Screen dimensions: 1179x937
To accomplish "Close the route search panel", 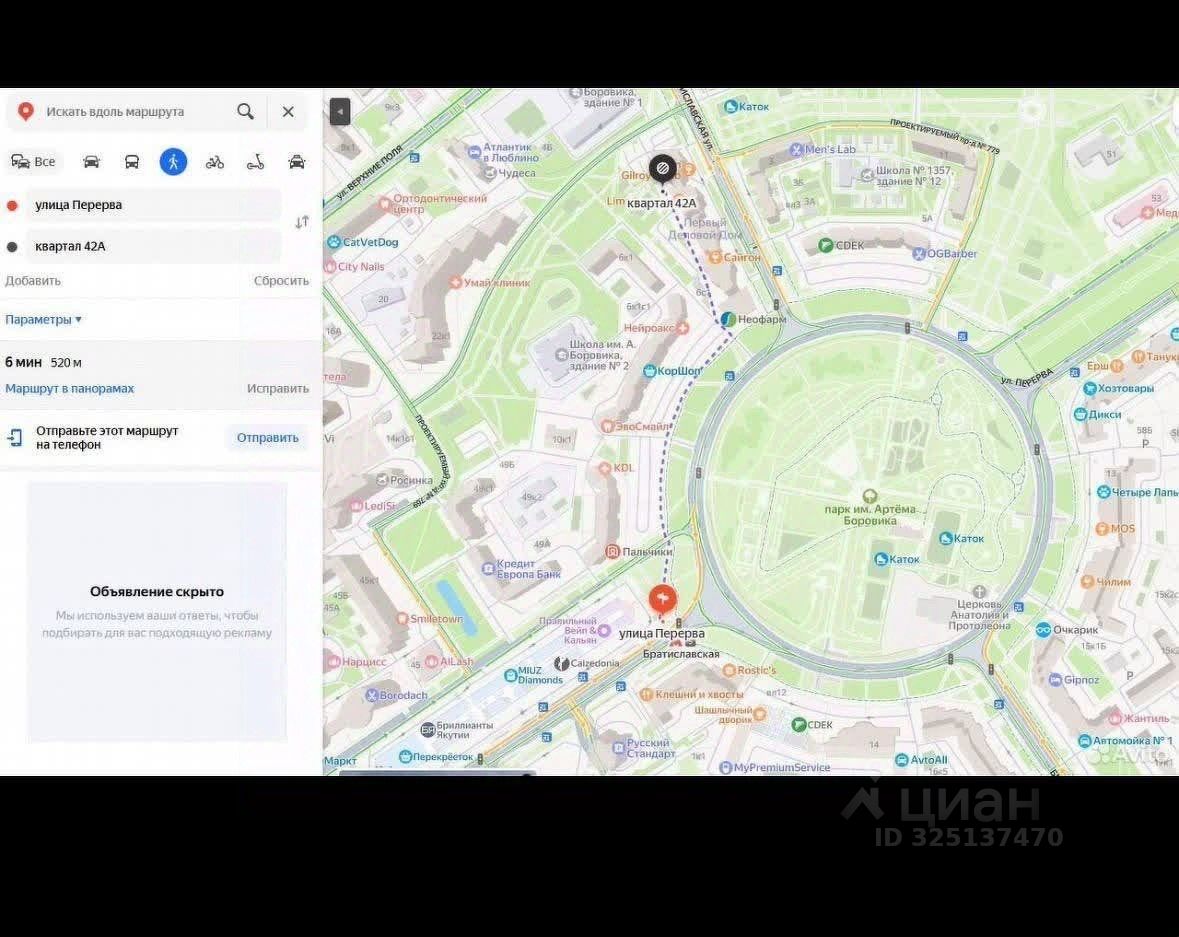I will point(288,112).
